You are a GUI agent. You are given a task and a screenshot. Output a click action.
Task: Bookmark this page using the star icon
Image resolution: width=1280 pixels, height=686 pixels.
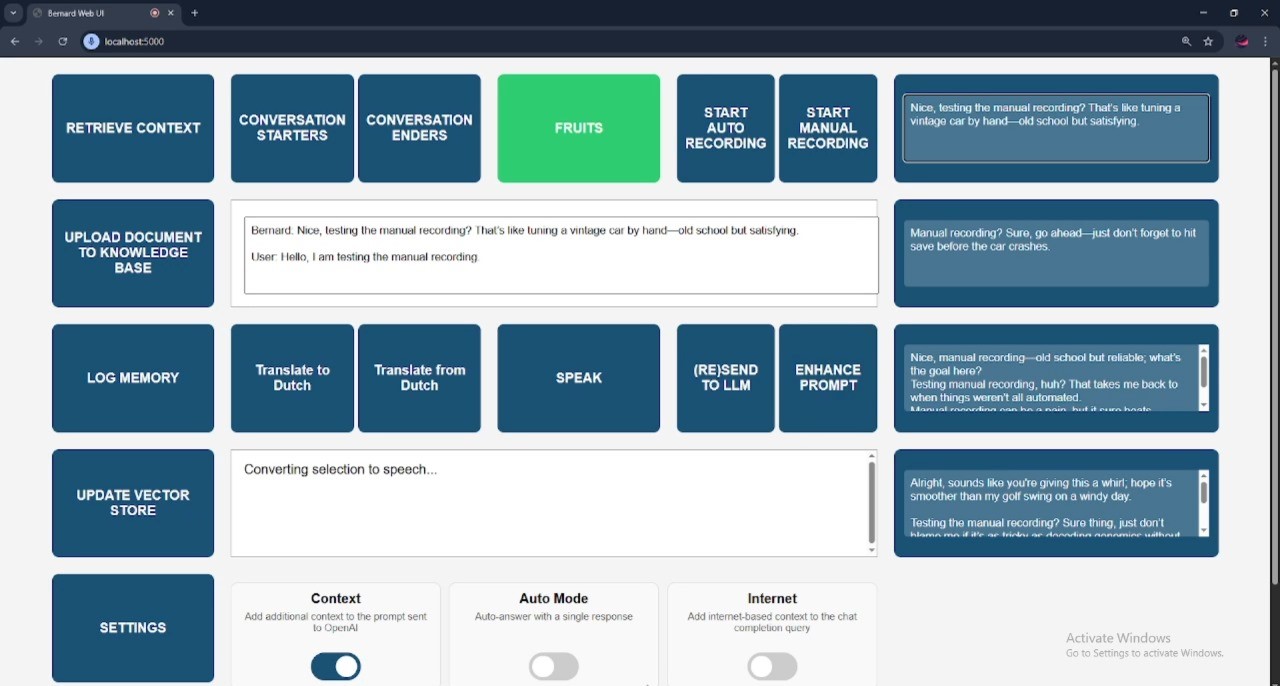pos(1209,42)
